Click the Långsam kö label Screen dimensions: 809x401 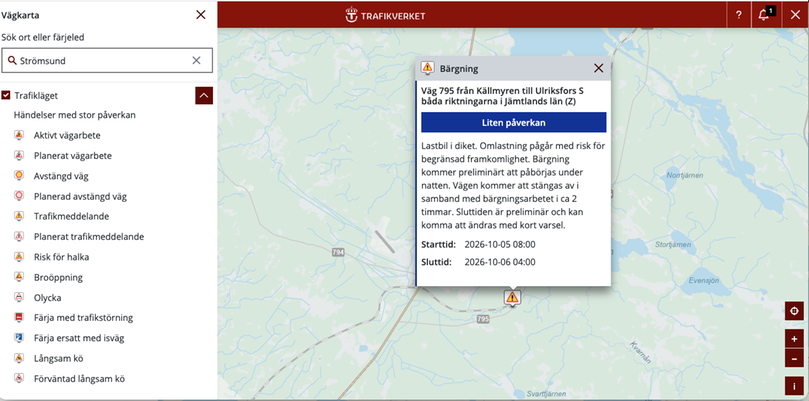[58, 358]
